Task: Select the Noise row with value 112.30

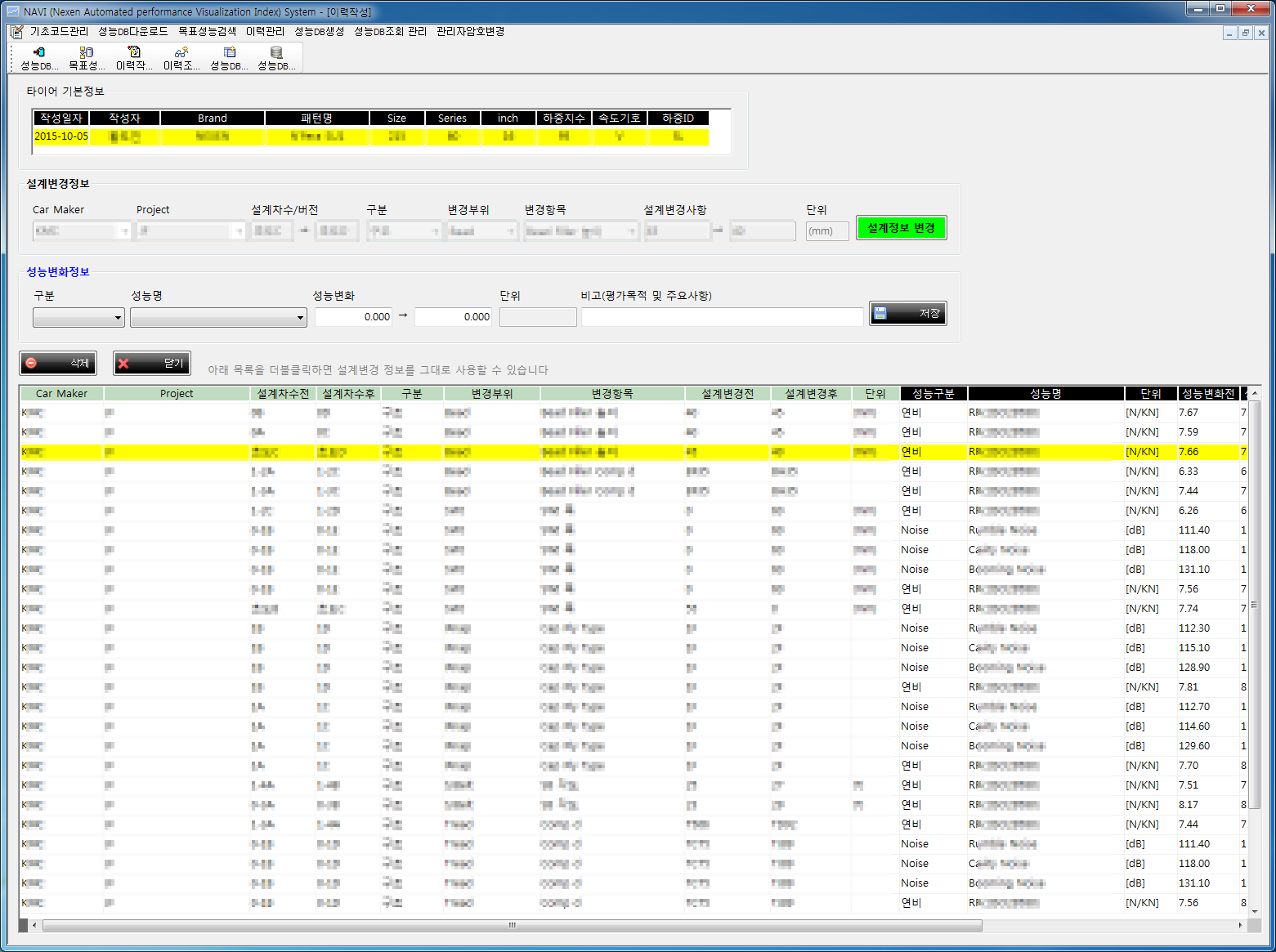Action: pyautogui.click(x=634, y=628)
